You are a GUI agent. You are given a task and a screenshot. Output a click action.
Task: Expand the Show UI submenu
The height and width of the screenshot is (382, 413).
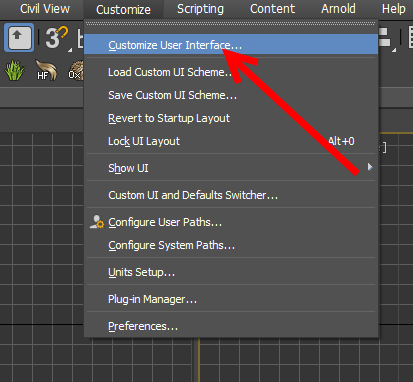point(231,168)
